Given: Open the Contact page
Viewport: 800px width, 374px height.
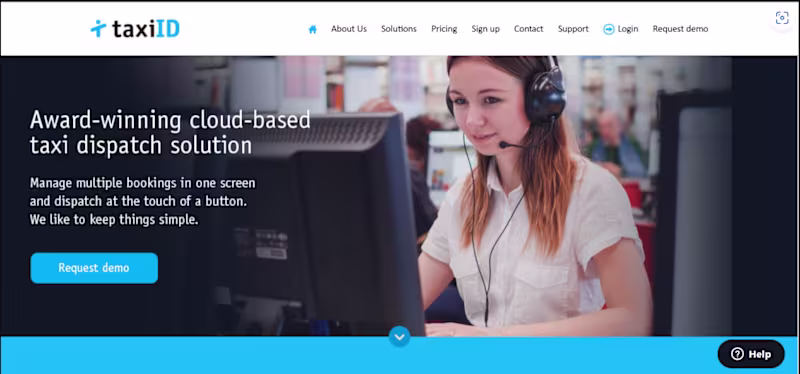Looking at the screenshot, I should pyautogui.click(x=529, y=29).
